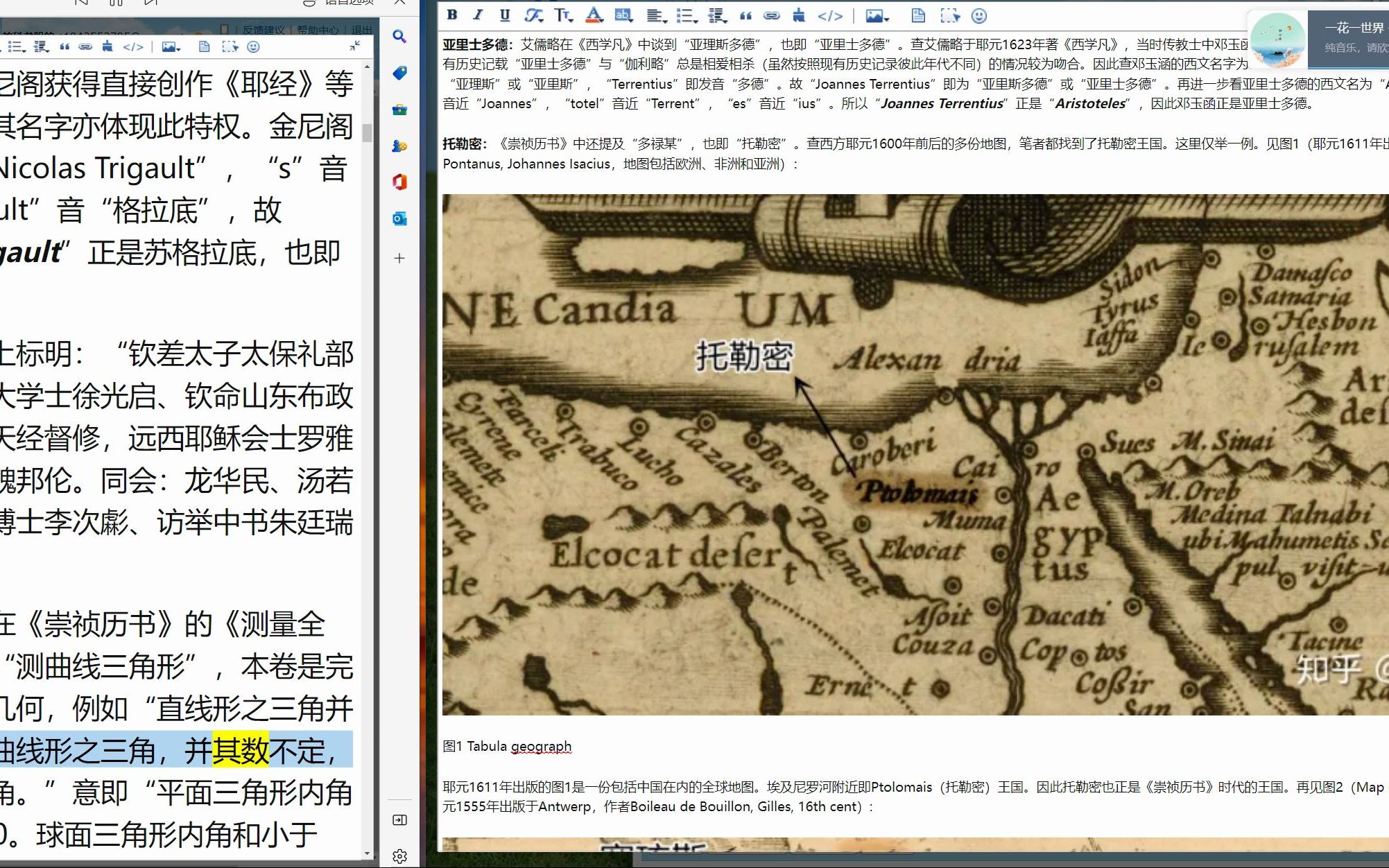This screenshot has height=868, width=1389.
Task: Click left pane scrollbar down arrow
Action: [x=367, y=853]
